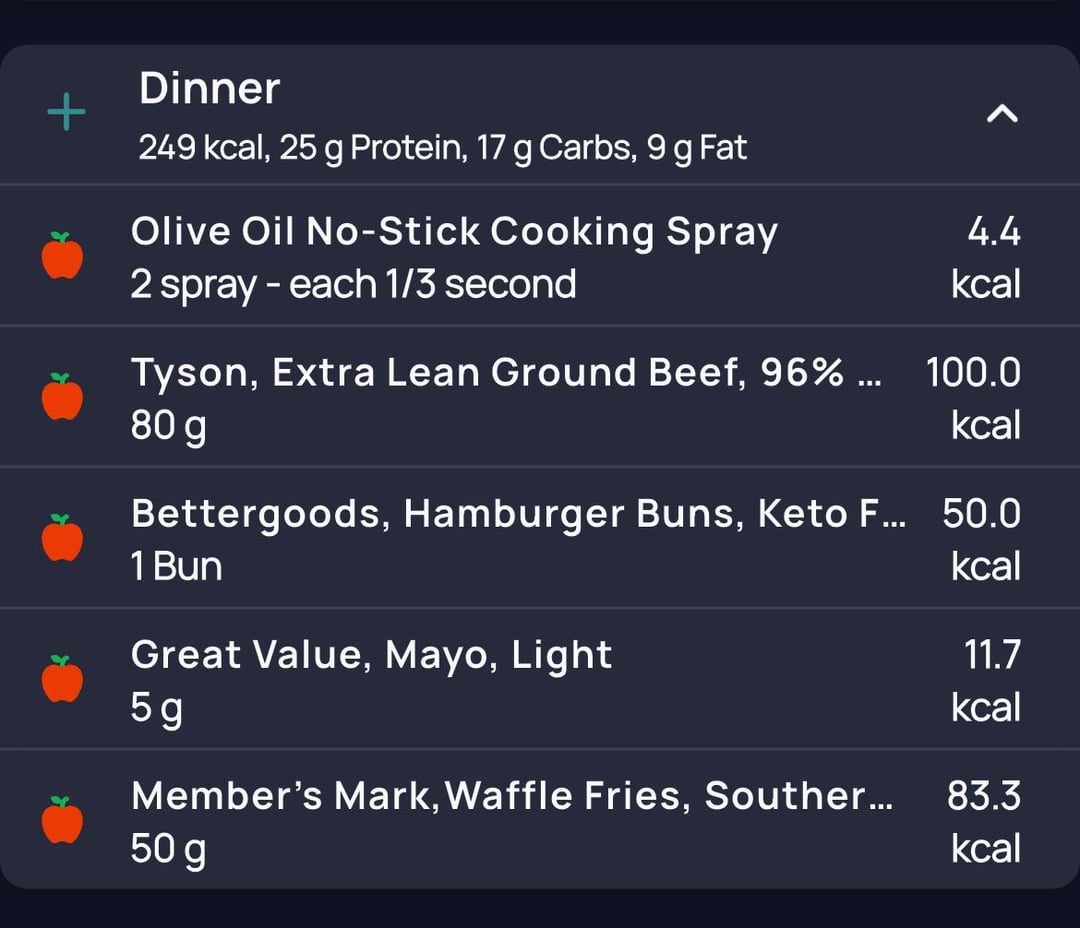Tap the 83.3 kcal value
This screenshot has width=1080, height=928.
[983, 796]
